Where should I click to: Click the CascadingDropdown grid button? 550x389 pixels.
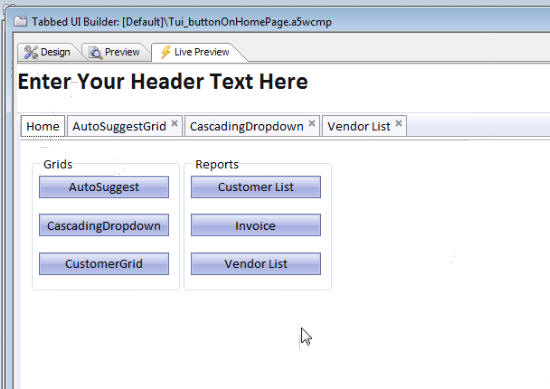(104, 225)
